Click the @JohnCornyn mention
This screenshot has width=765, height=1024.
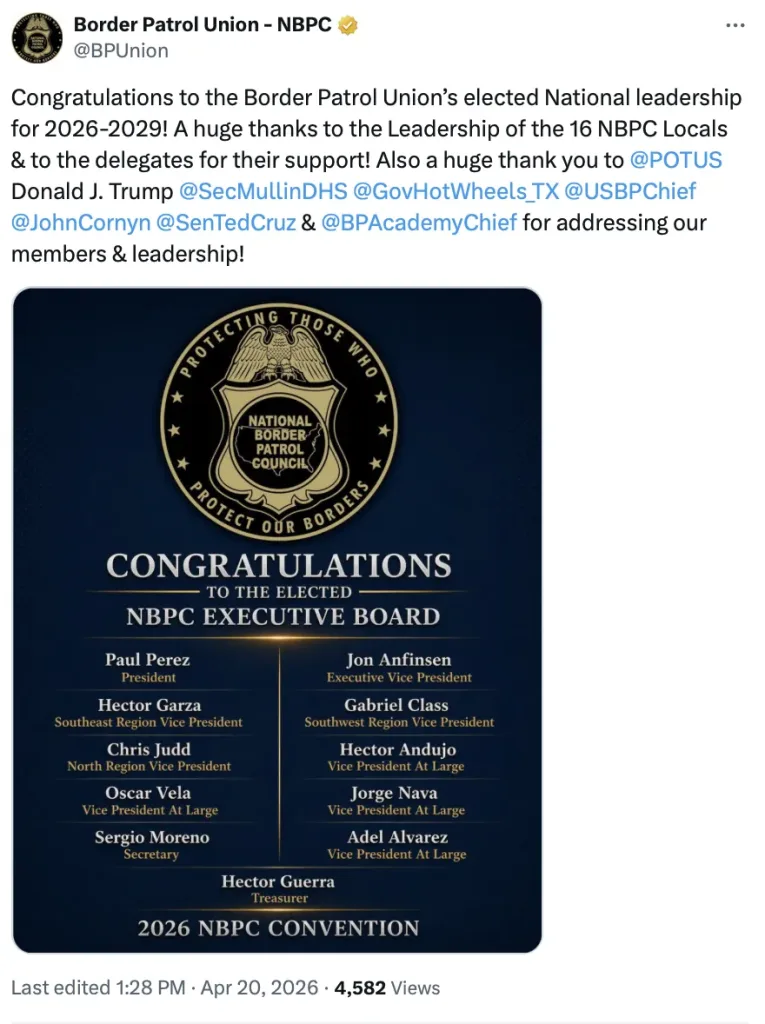coord(79,222)
